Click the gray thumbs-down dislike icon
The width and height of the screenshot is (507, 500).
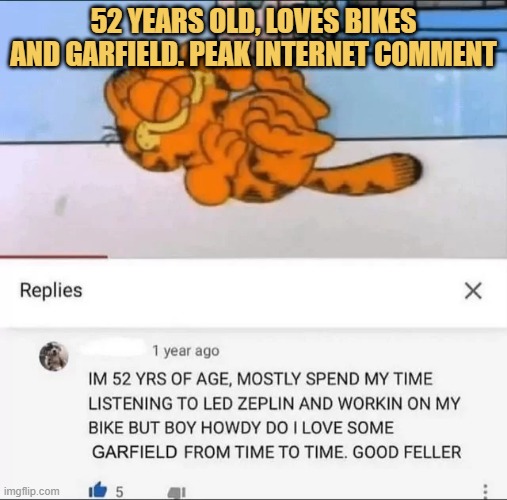click(x=176, y=493)
